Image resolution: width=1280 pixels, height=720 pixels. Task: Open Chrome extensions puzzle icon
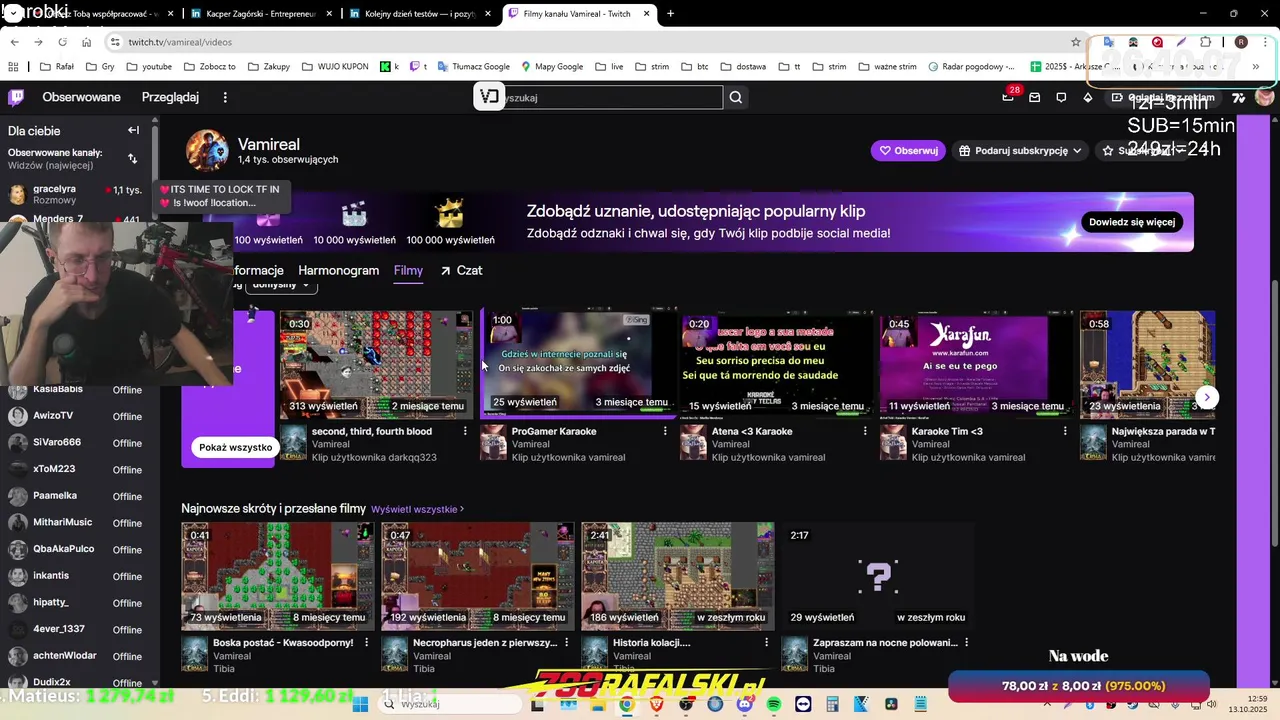[1205, 42]
